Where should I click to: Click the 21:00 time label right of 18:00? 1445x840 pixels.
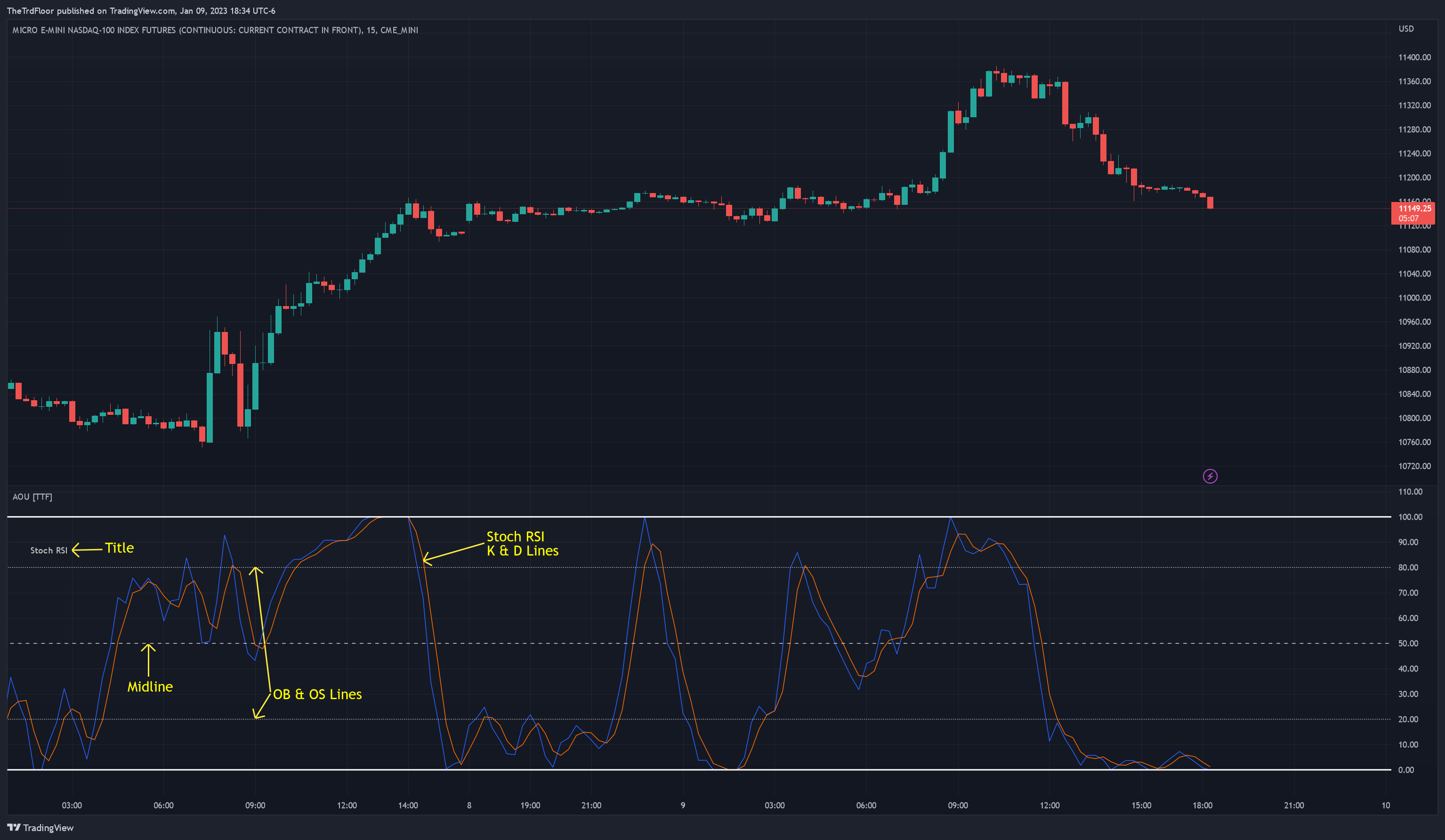point(1293,805)
